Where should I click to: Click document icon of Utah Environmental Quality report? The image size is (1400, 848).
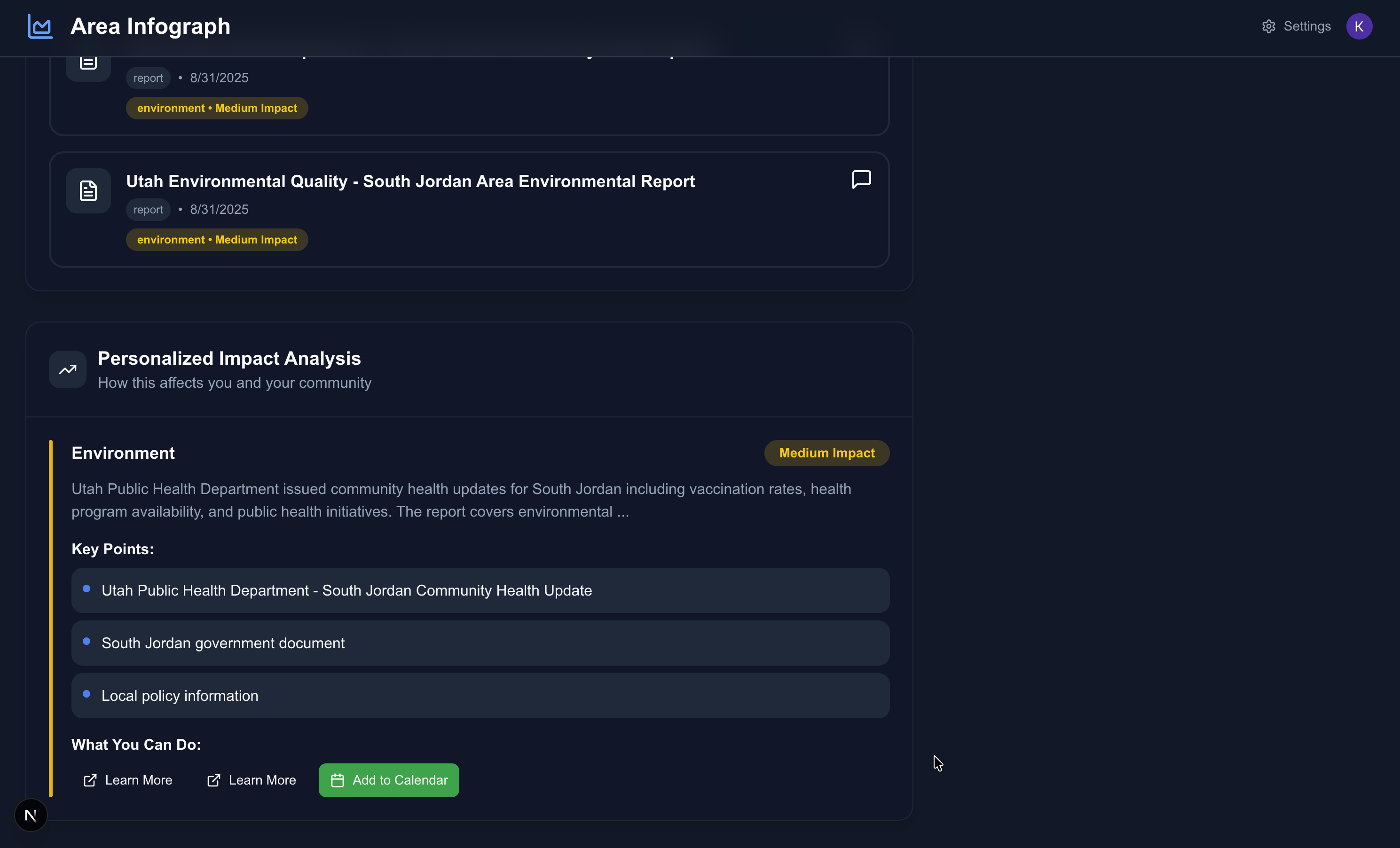[x=88, y=191]
